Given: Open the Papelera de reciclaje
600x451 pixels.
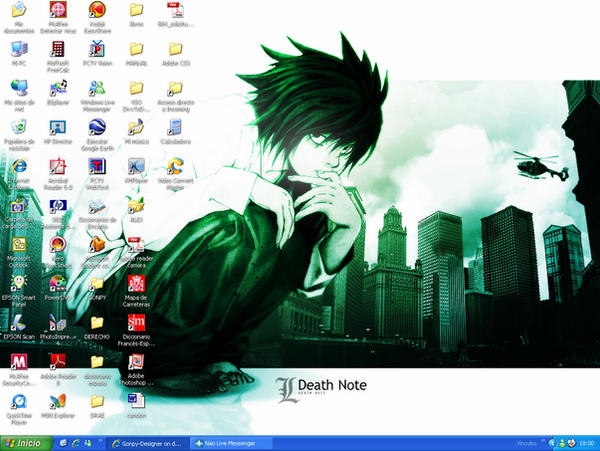Looking at the screenshot, I should (x=19, y=135).
